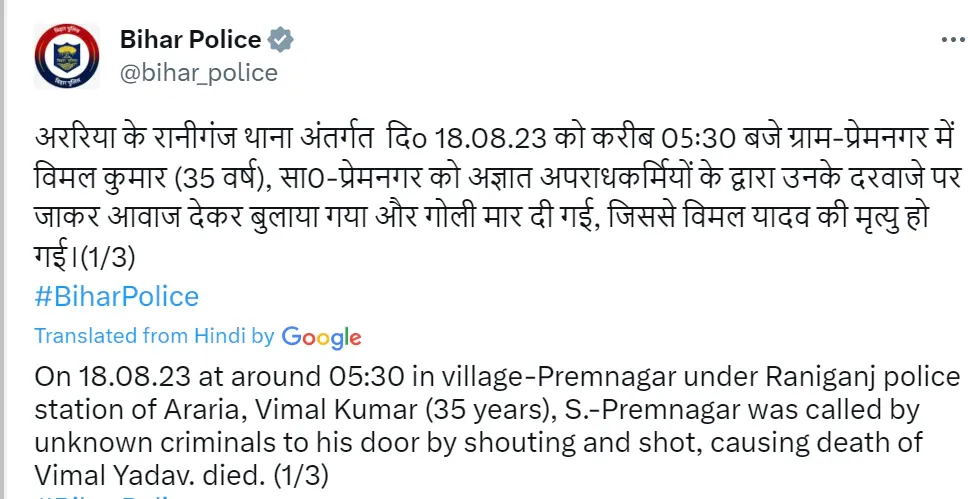Visit the @bihar_police handle

199,73
